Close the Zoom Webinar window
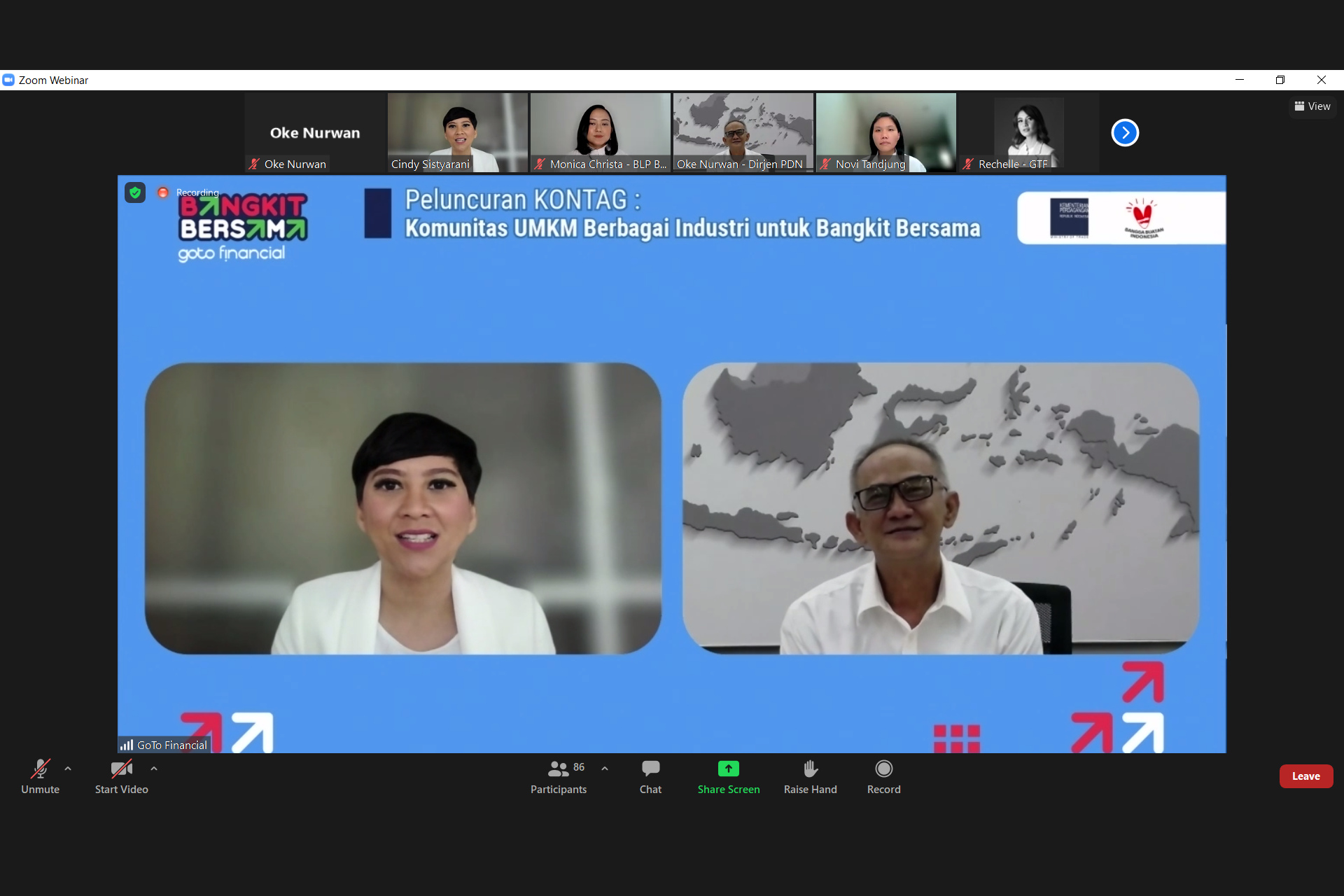 coord(1322,80)
